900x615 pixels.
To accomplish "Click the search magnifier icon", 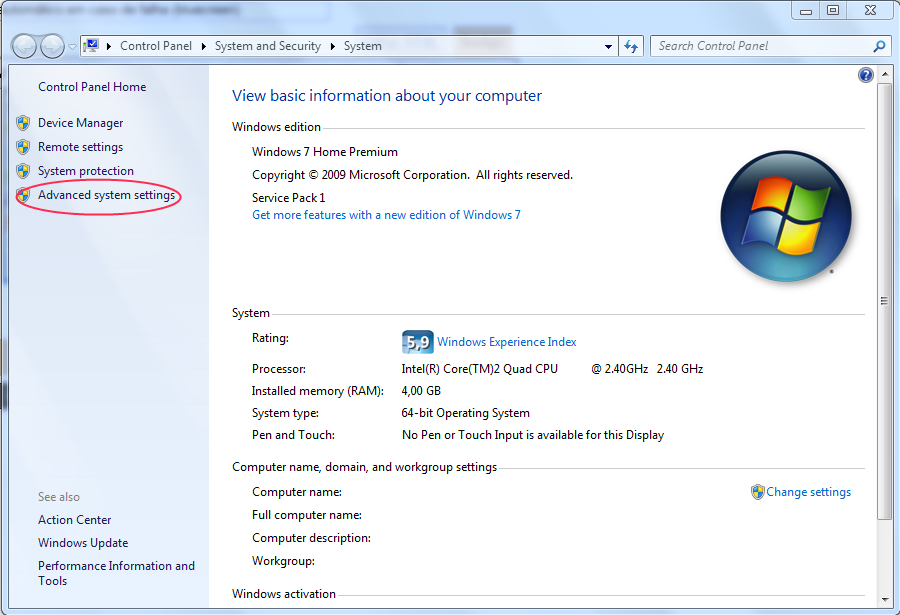I will (879, 46).
